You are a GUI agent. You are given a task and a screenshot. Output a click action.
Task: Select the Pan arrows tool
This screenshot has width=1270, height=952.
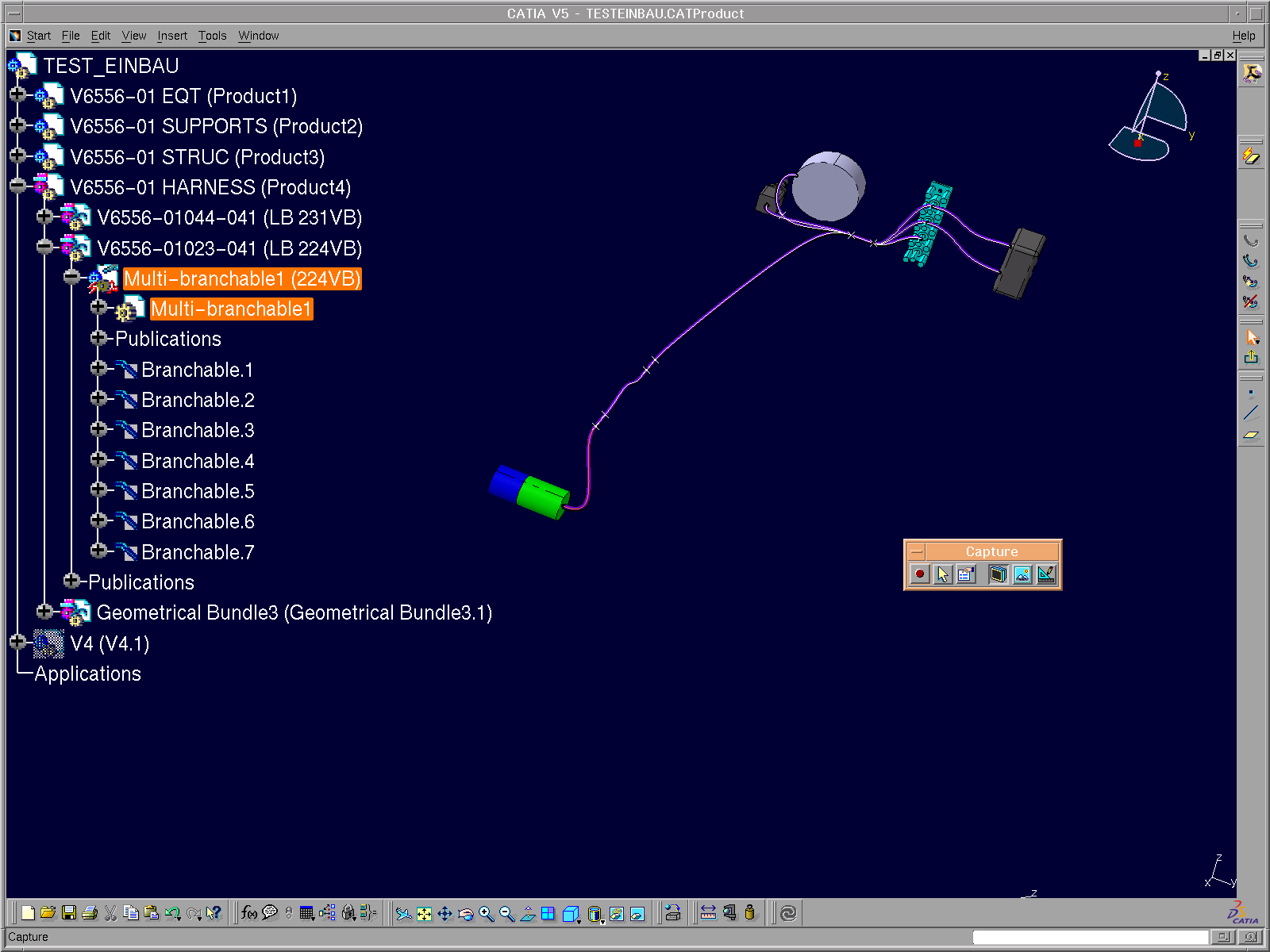(445, 914)
